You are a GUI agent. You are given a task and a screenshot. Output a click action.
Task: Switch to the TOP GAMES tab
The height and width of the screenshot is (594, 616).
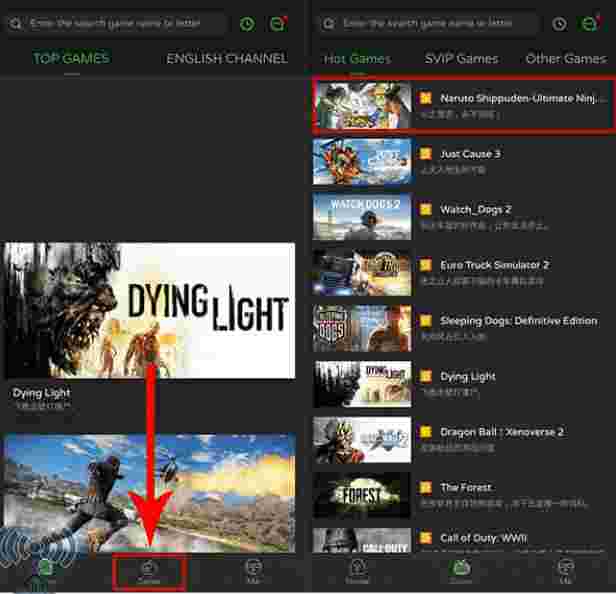[x=71, y=59]
